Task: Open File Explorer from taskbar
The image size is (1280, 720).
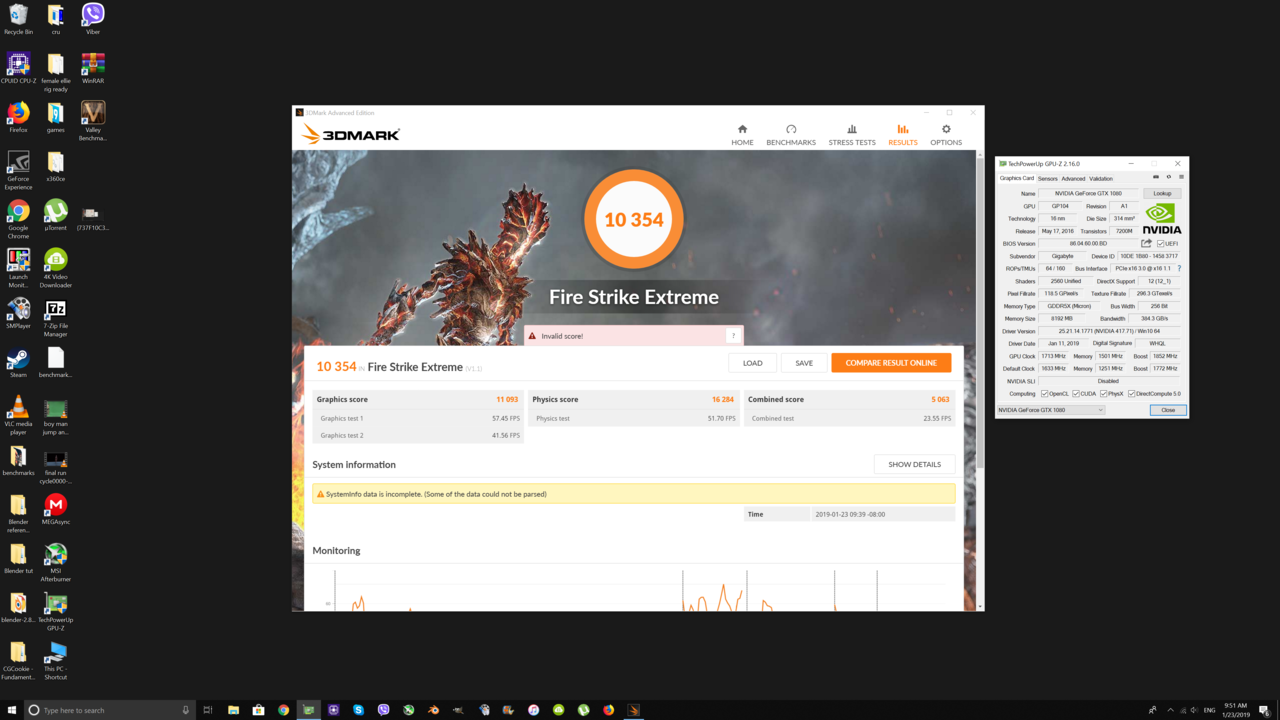Action: tap(233, 710)
